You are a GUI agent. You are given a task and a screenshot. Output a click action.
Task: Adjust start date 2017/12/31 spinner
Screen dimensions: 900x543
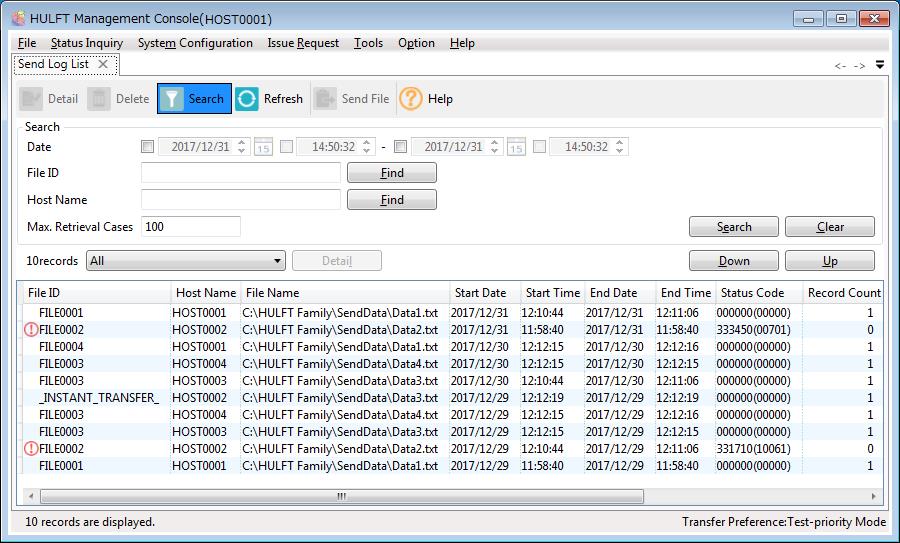point(242,146)
